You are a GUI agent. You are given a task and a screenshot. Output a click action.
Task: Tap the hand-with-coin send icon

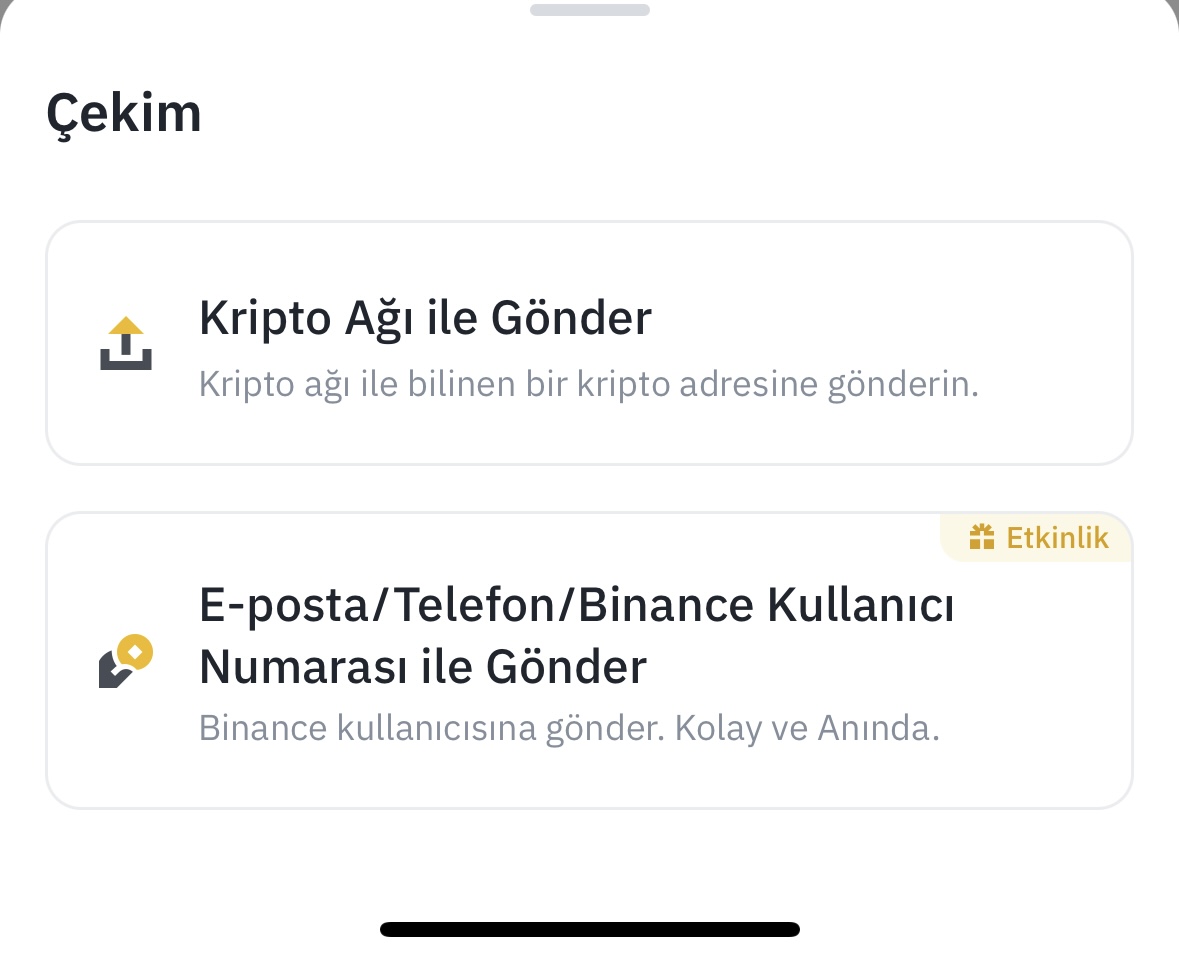click(x=126, y=661)
